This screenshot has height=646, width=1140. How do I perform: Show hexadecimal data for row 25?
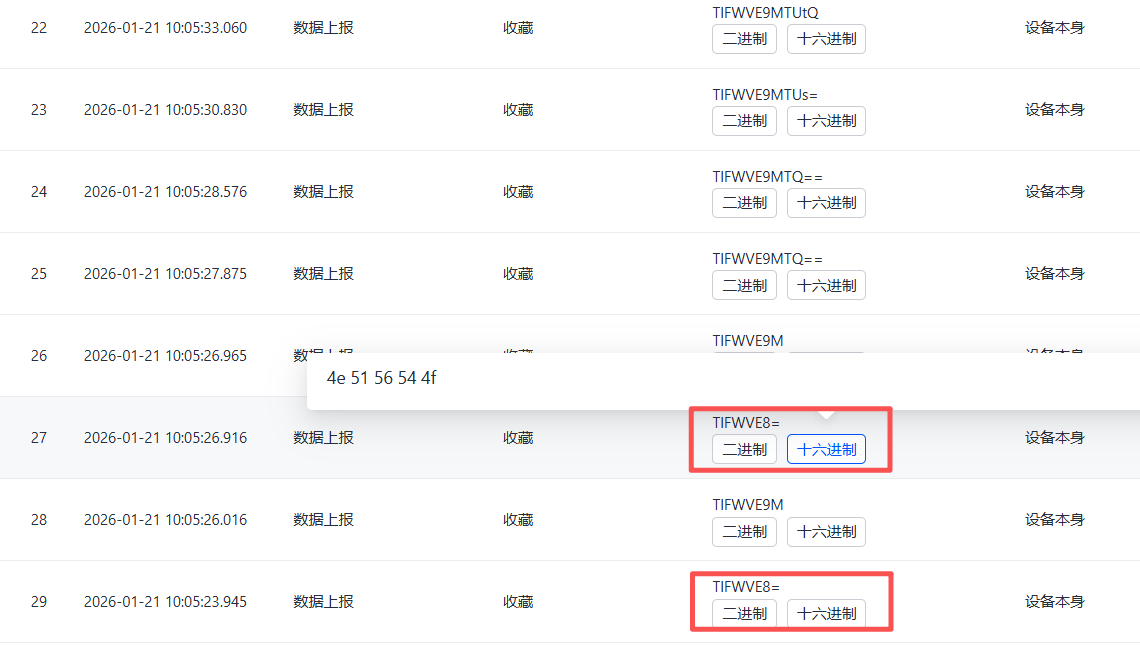826,285
